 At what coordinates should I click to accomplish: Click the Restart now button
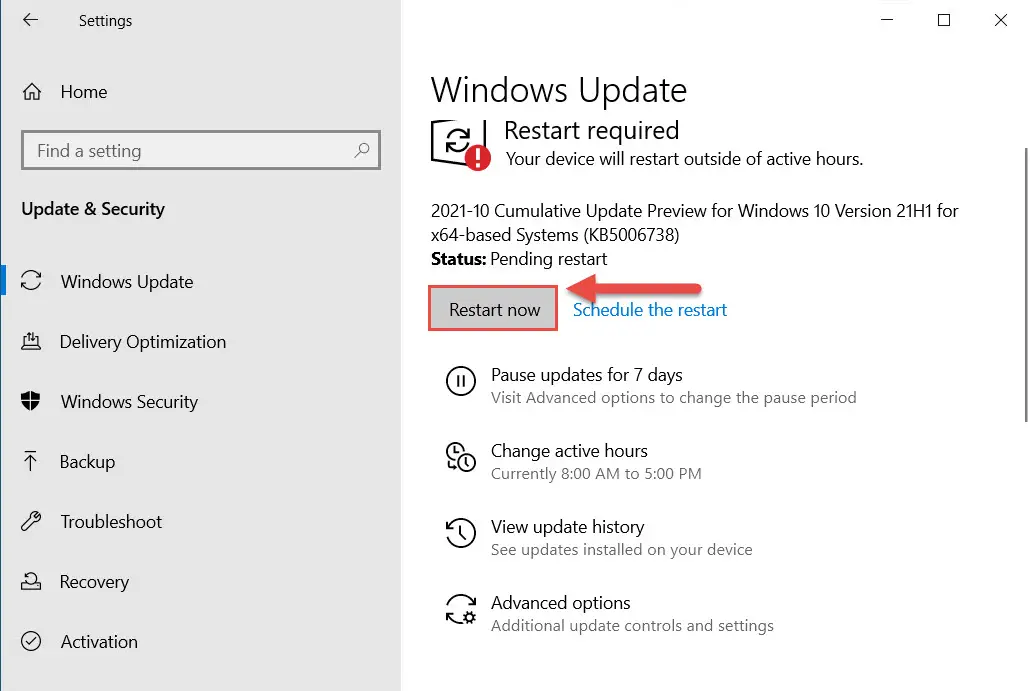(x=493, y=309)
